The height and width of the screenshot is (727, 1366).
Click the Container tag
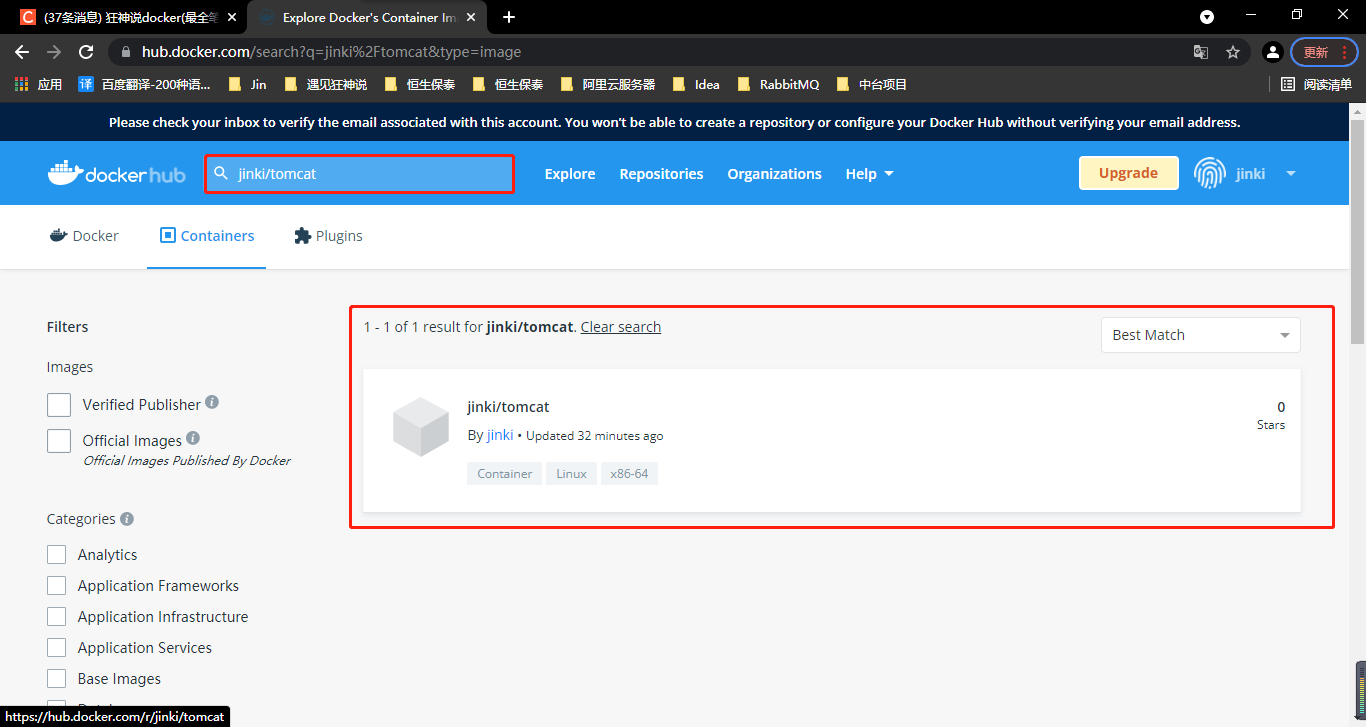point(504,474)
